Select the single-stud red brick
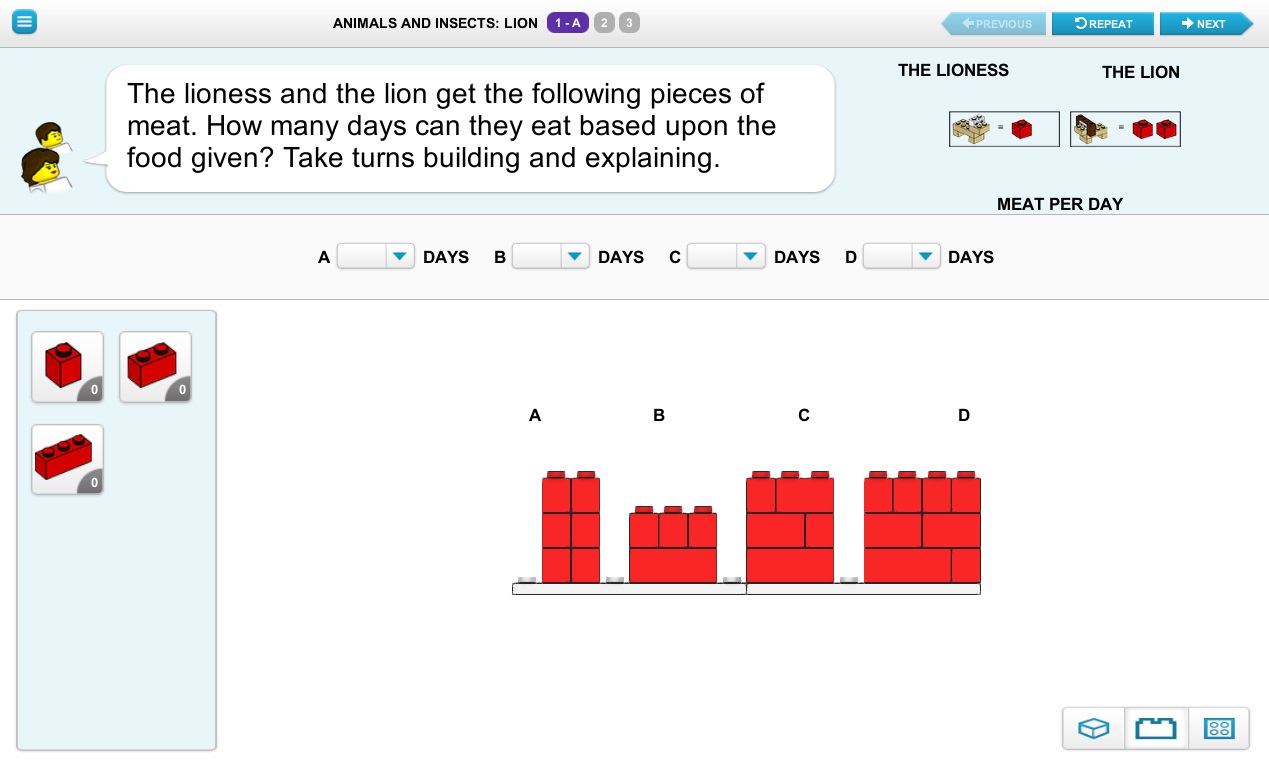The width and height of the screenshot is (1269, 761). 67,367
